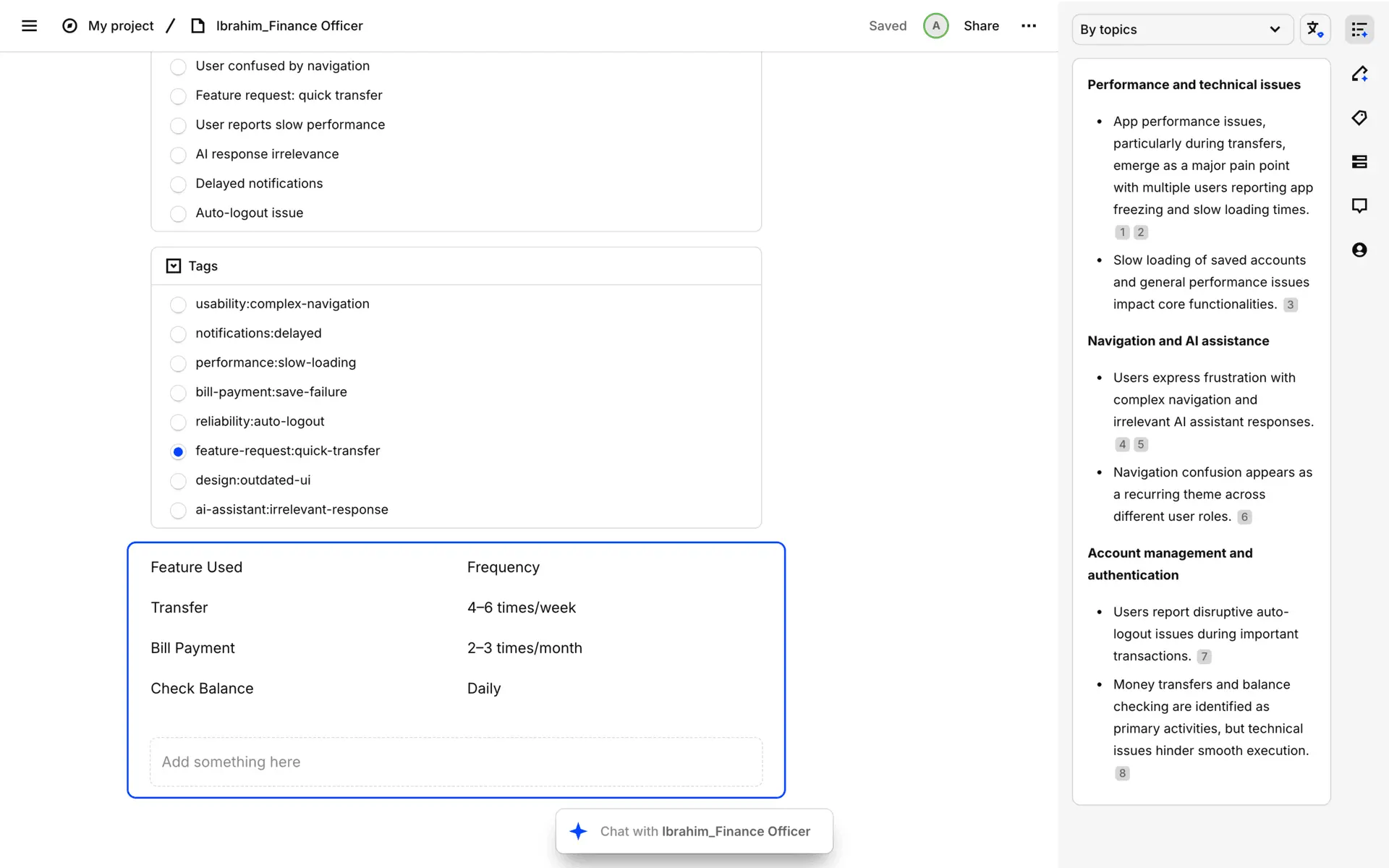
Task: Open the AI summary list panel icon
Action: click(x=1359, y=30)
